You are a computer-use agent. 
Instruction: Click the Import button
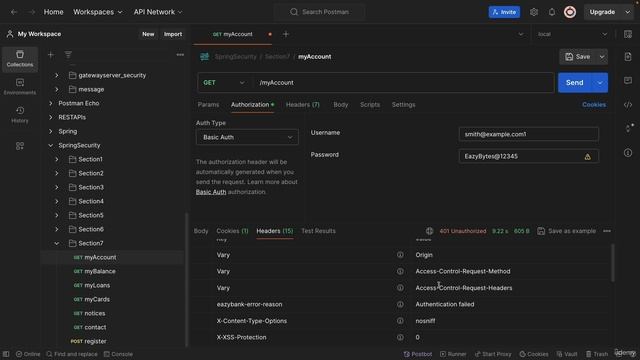click(x=173, y=34)
